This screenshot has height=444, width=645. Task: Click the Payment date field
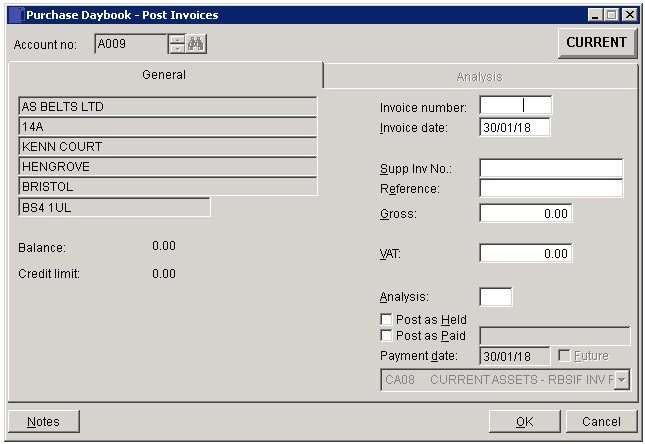tap(515, 356)
